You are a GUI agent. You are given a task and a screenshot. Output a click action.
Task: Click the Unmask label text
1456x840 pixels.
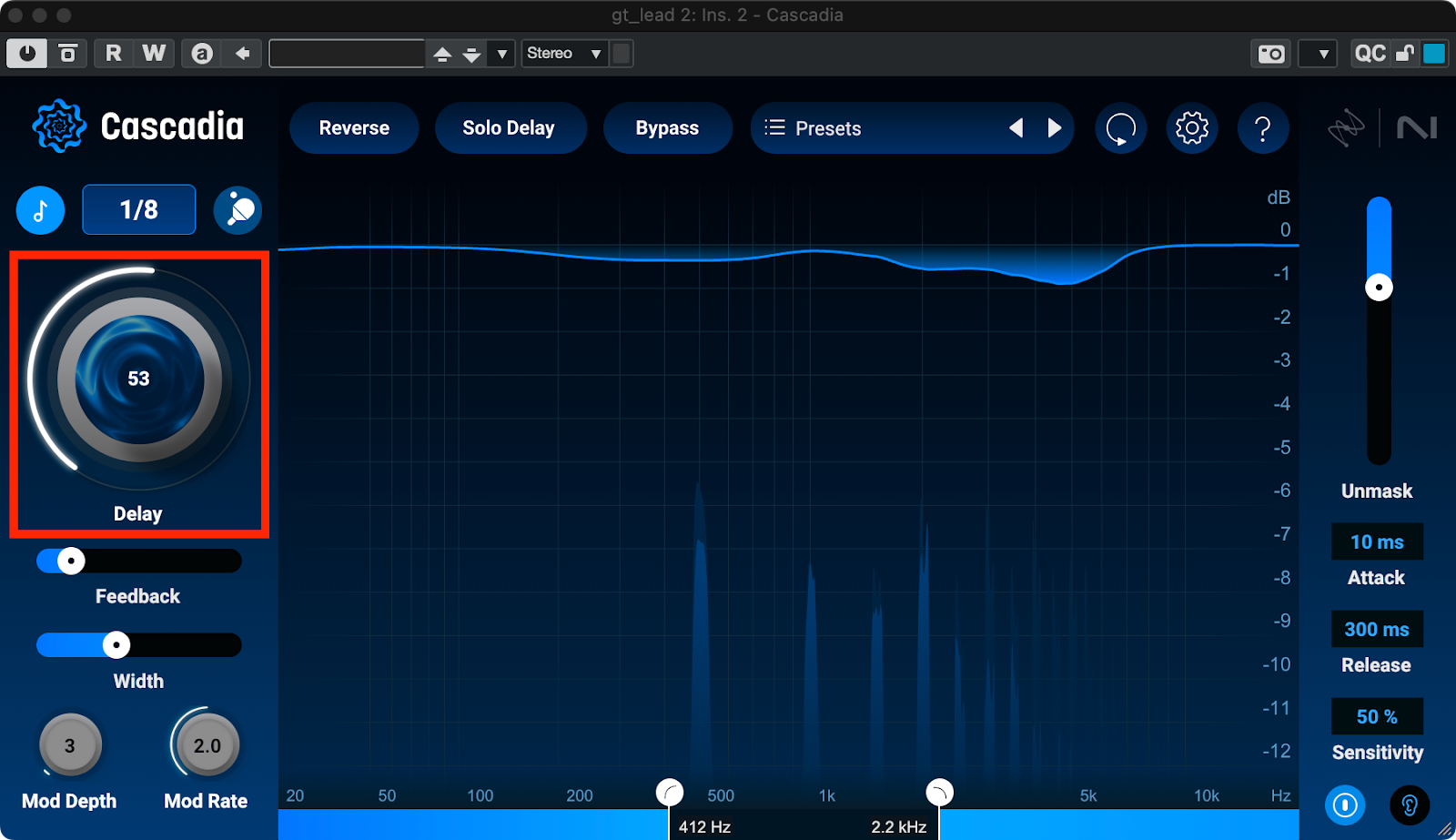click(x=1377, y=491)
